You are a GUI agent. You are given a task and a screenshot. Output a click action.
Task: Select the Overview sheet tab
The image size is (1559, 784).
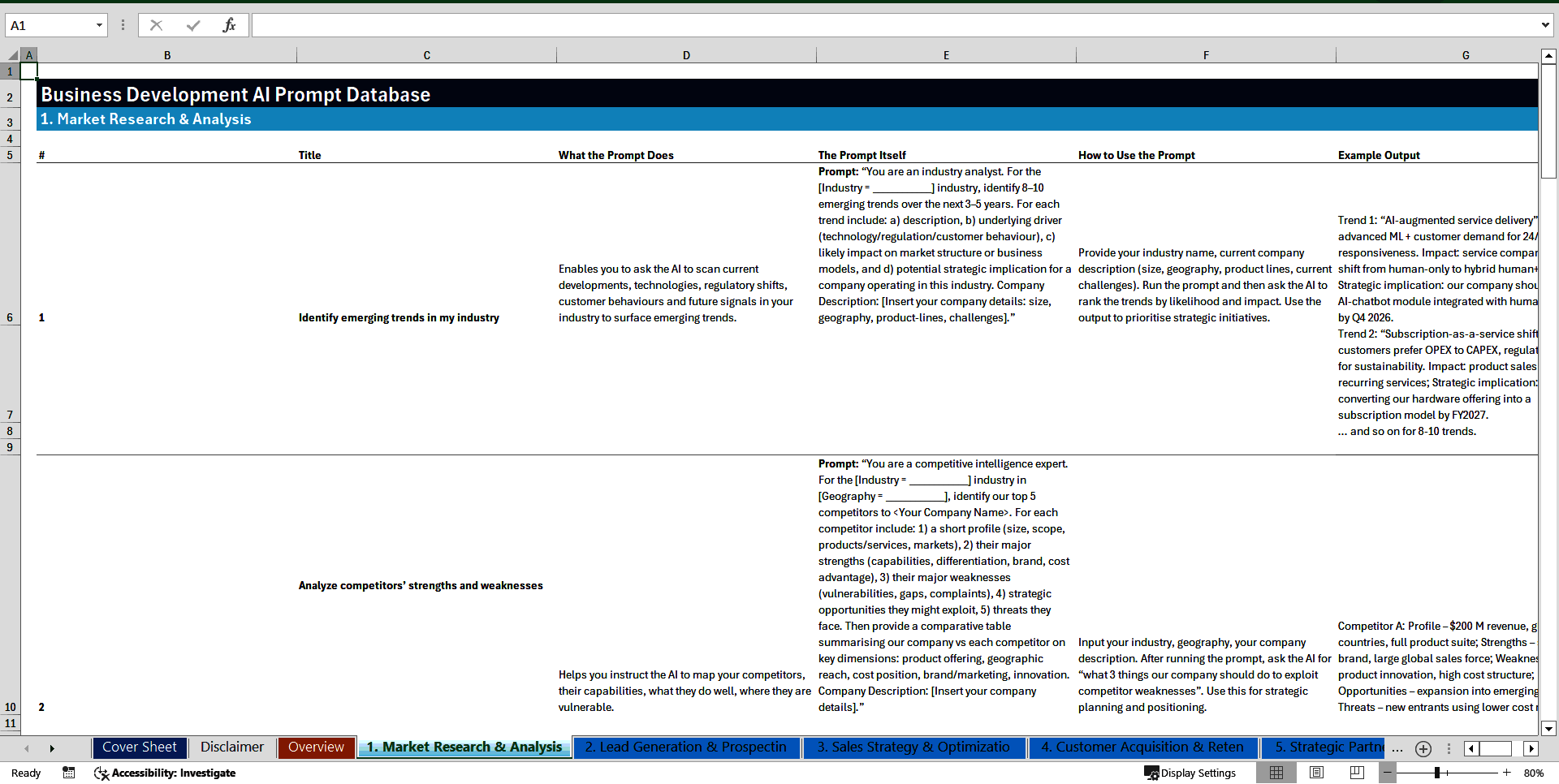point(316,747)
